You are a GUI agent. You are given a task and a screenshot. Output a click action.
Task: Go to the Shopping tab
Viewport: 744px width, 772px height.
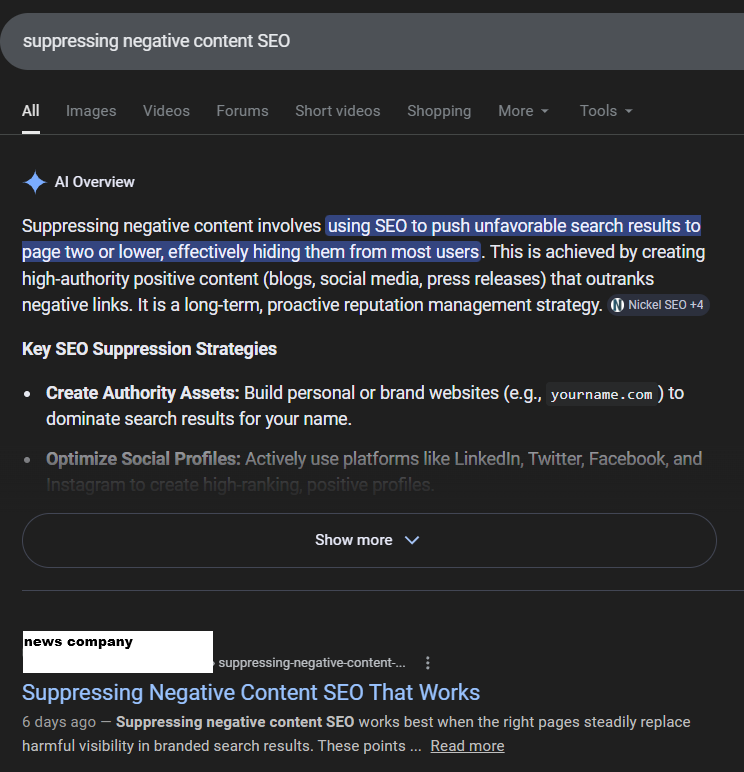tap(439, 111)
